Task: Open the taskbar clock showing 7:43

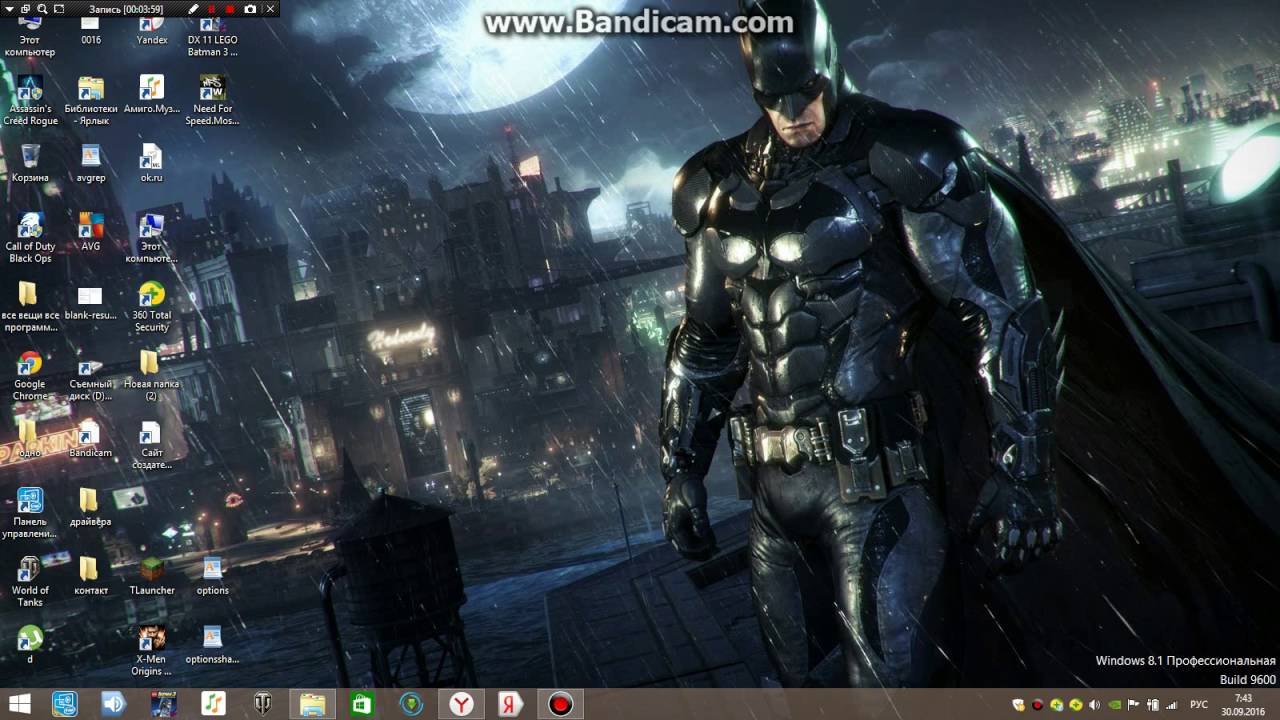Action: [1243, 704]
